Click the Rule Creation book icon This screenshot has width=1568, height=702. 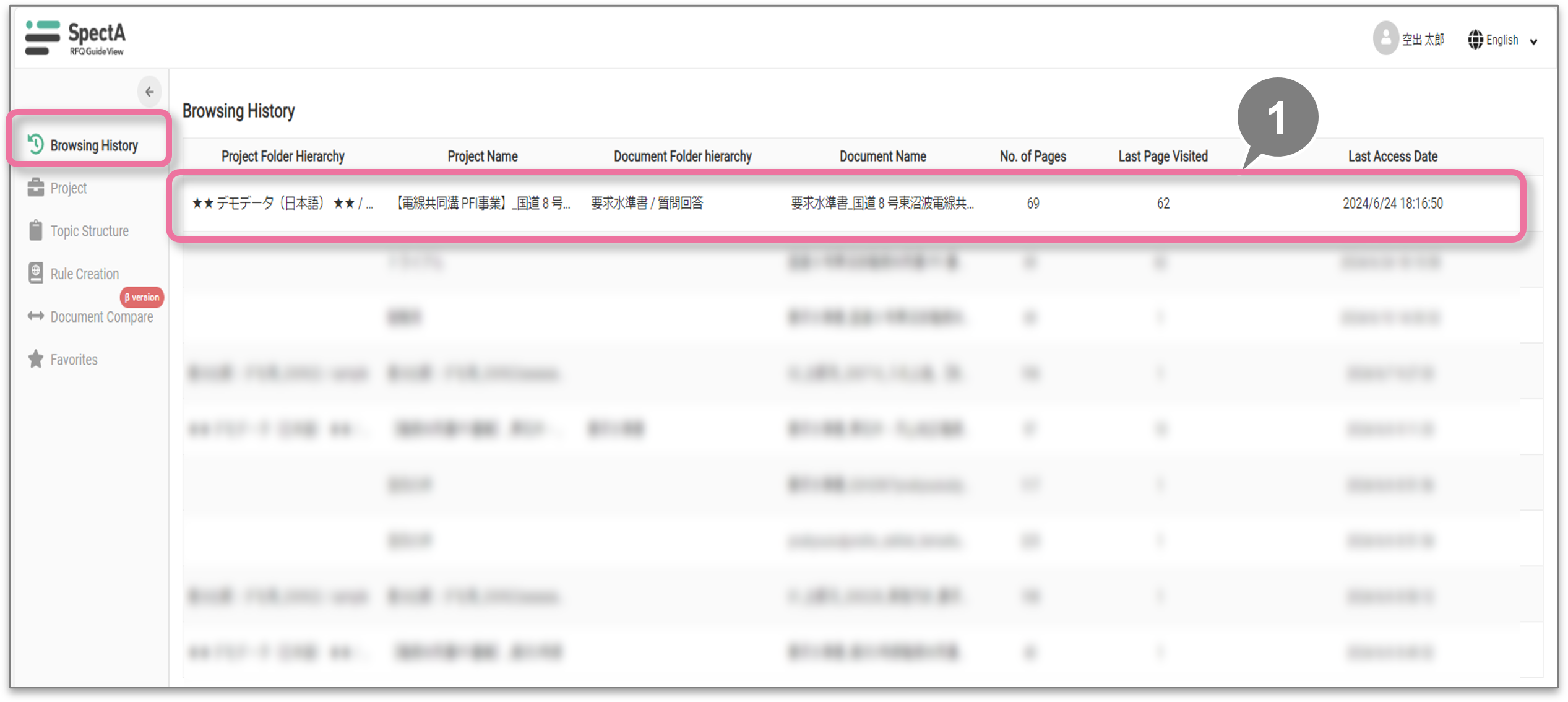coord(35,273)
